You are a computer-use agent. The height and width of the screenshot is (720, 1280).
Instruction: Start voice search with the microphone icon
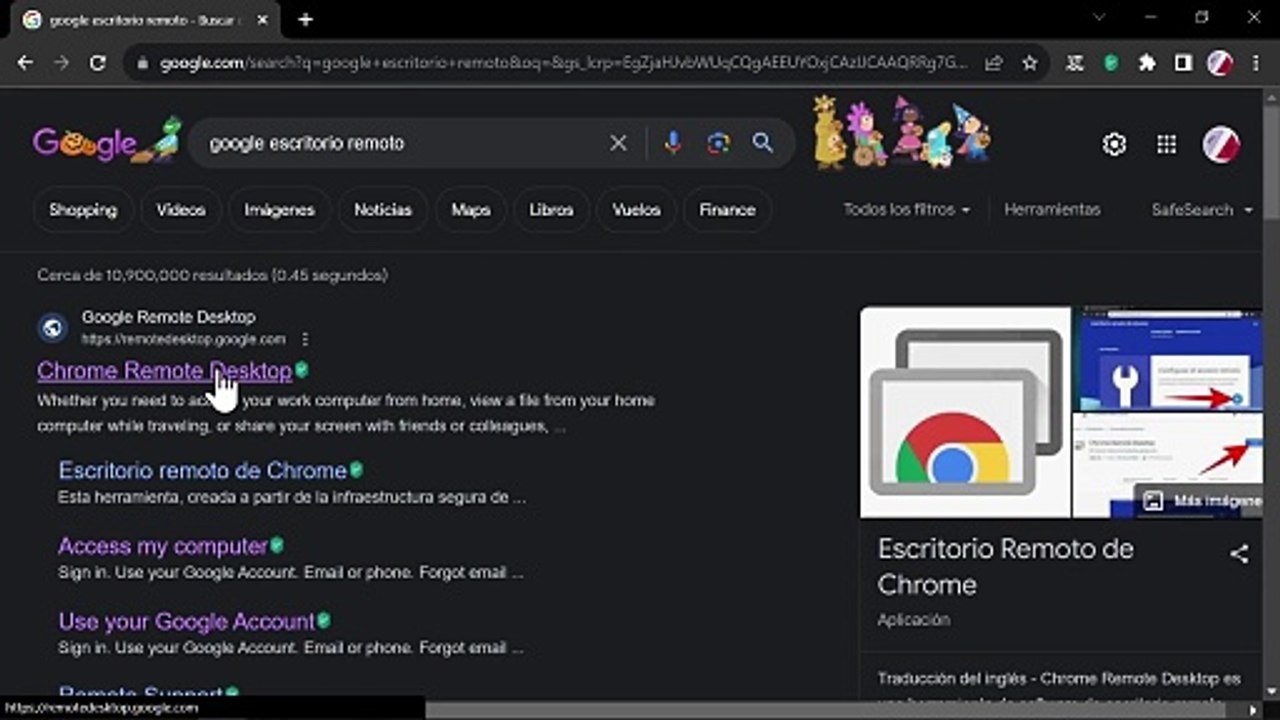point(673,143)
